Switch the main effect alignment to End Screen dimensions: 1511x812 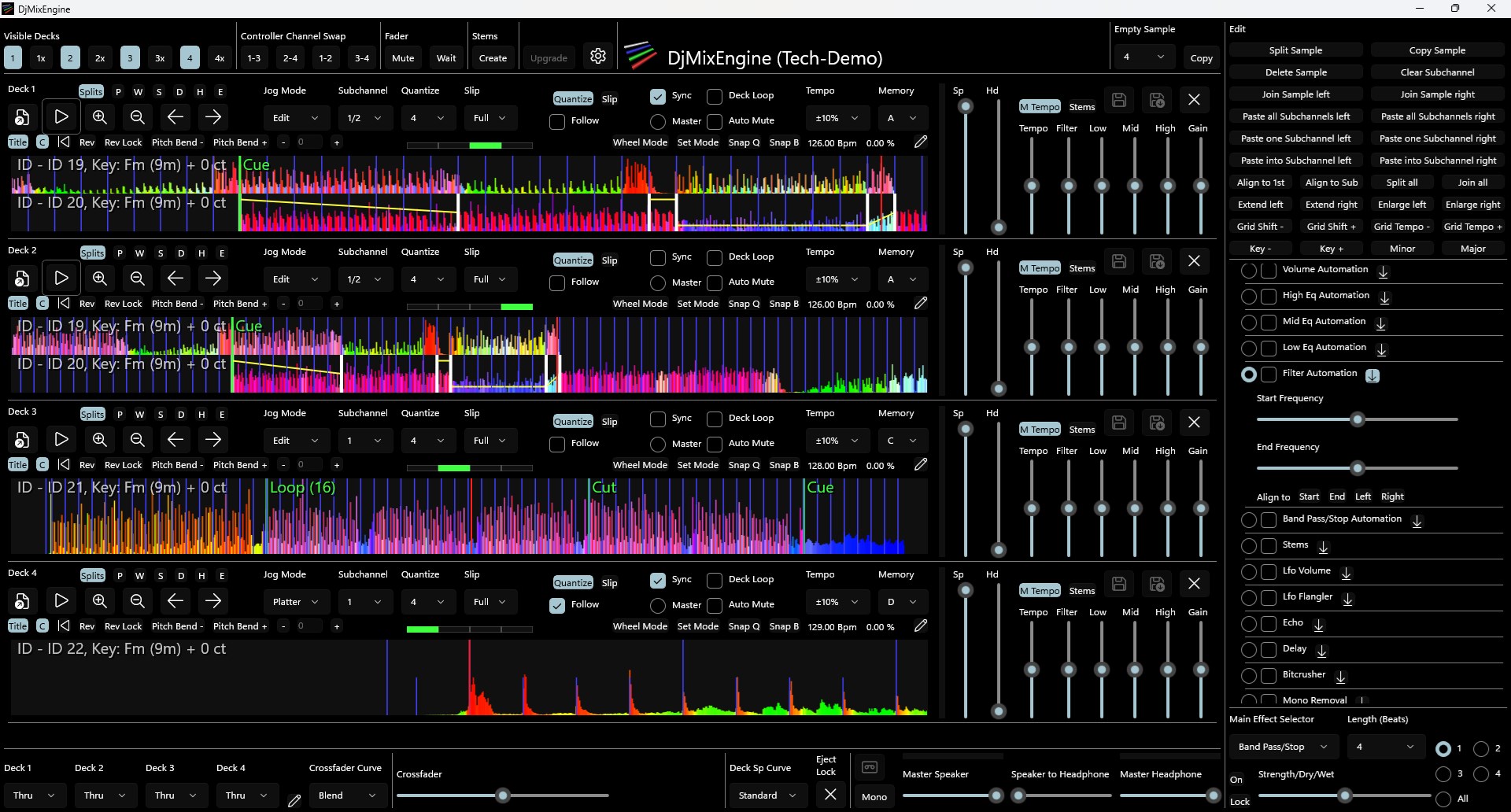[1337, 496]
